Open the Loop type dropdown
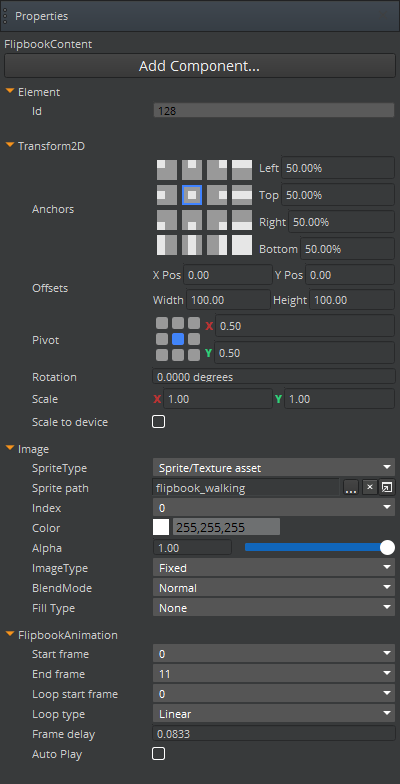400x784 pixels. [274, 714]
